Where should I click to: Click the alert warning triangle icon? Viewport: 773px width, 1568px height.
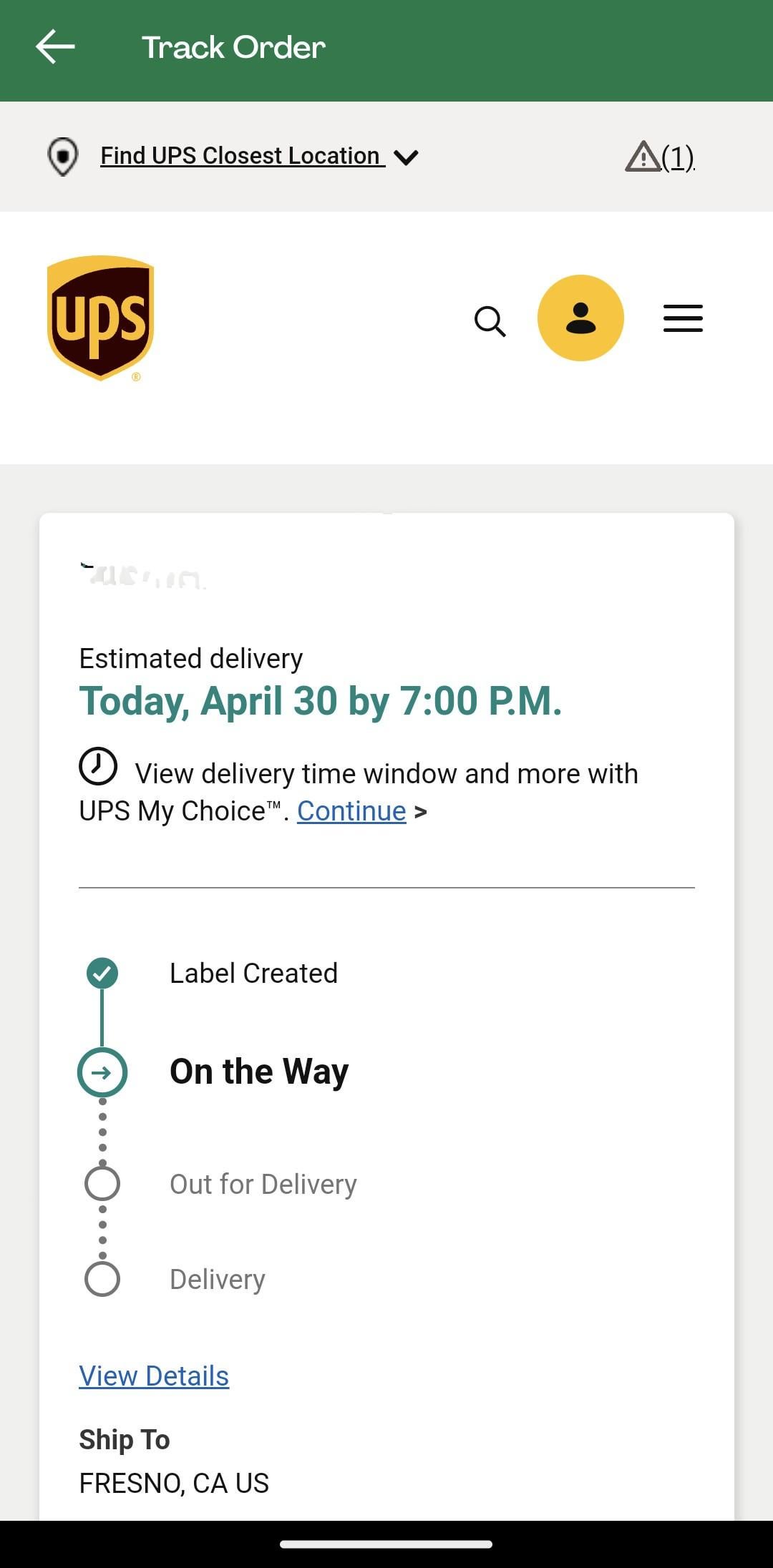pyautogui.click(x=642, y=156)
